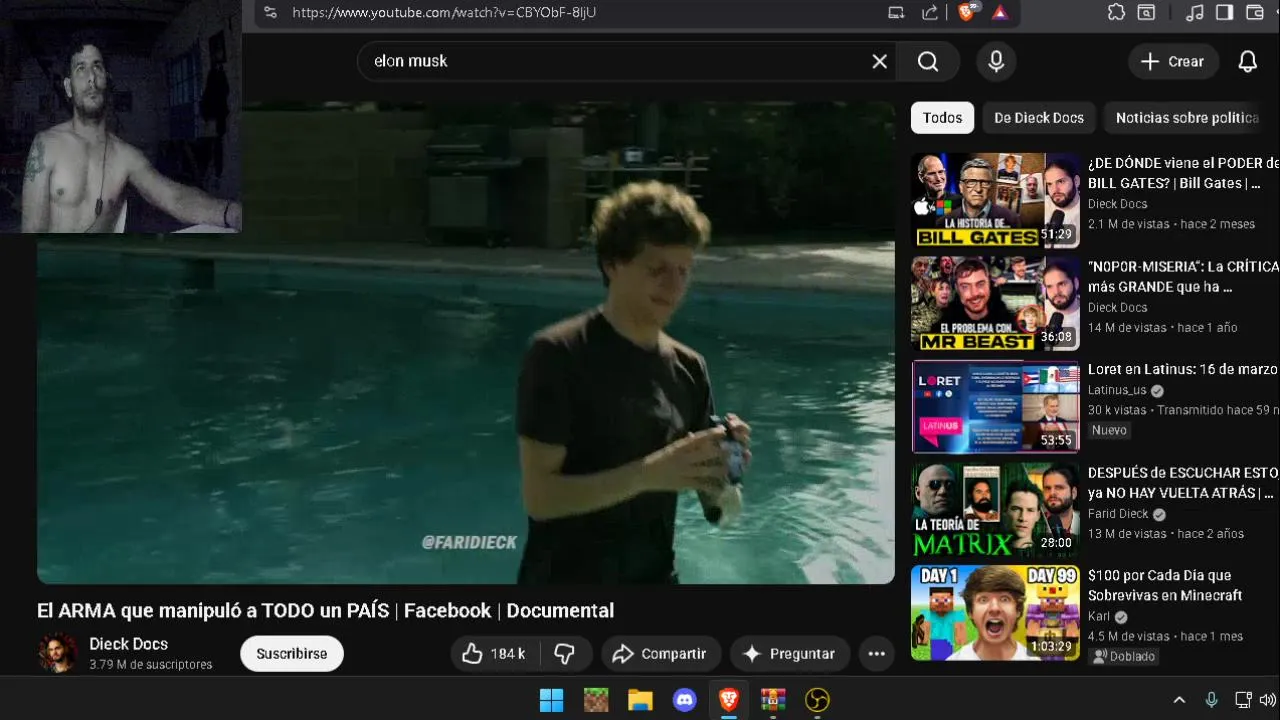
Task: Share this page via address bar share icon
Action: [930, 13]
